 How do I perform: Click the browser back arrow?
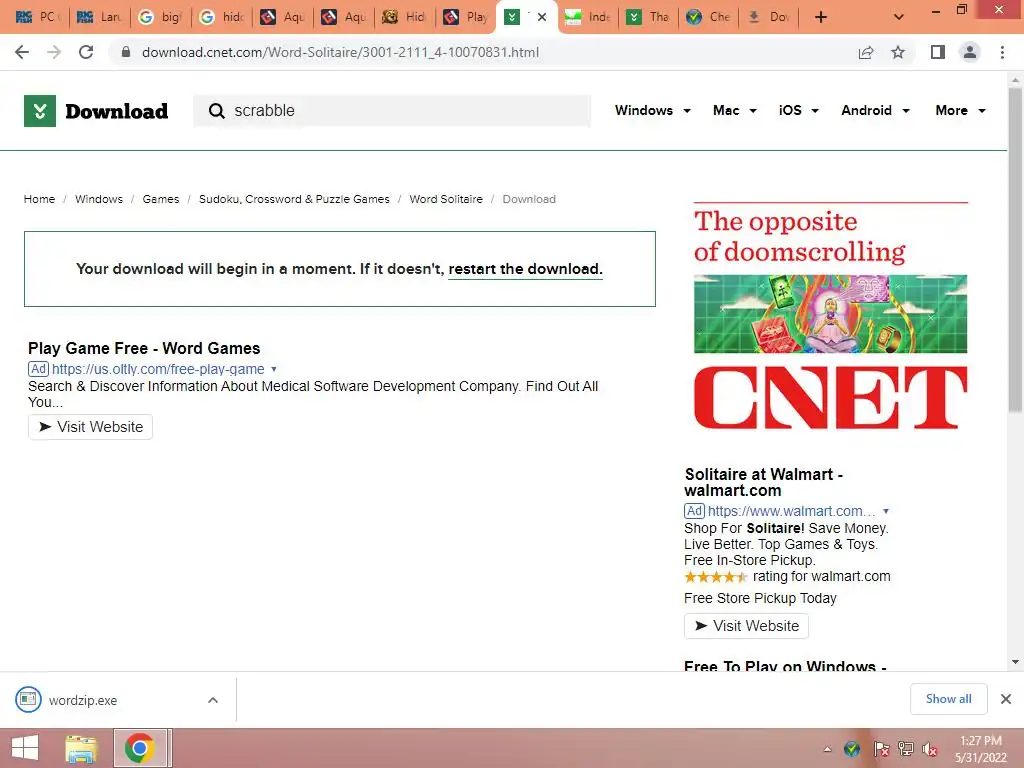pos(22,52)
